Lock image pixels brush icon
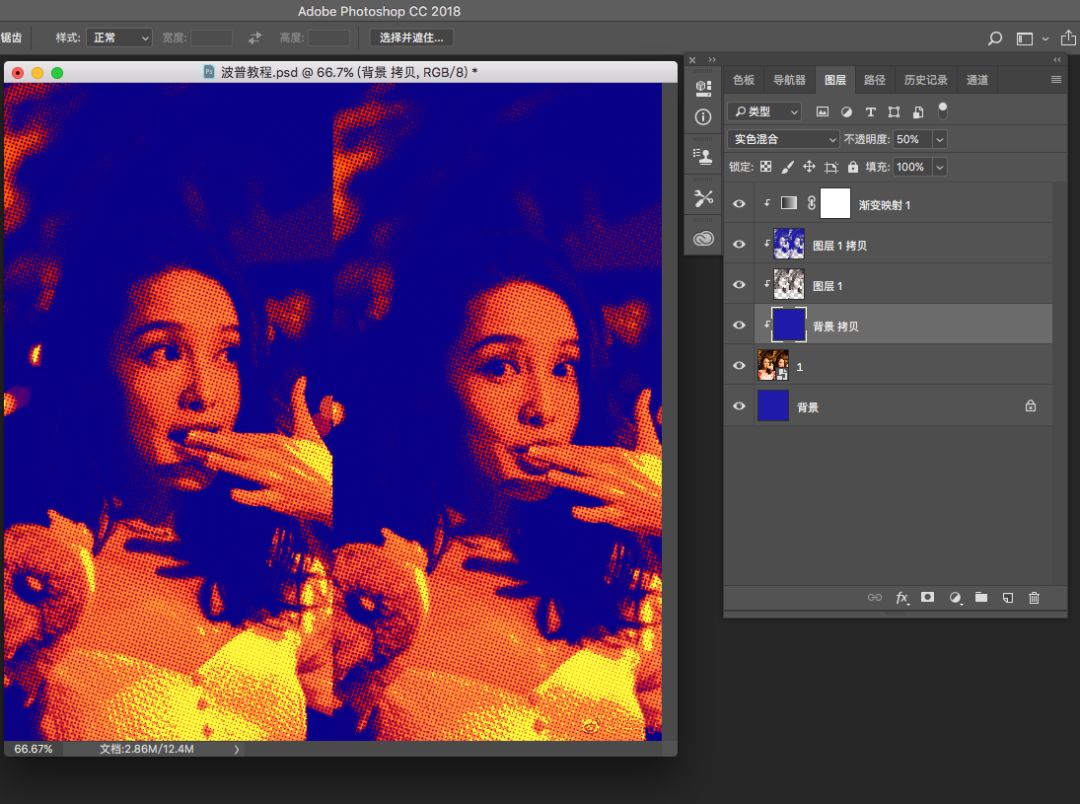 pyautogui.click(x=788, y=167)
